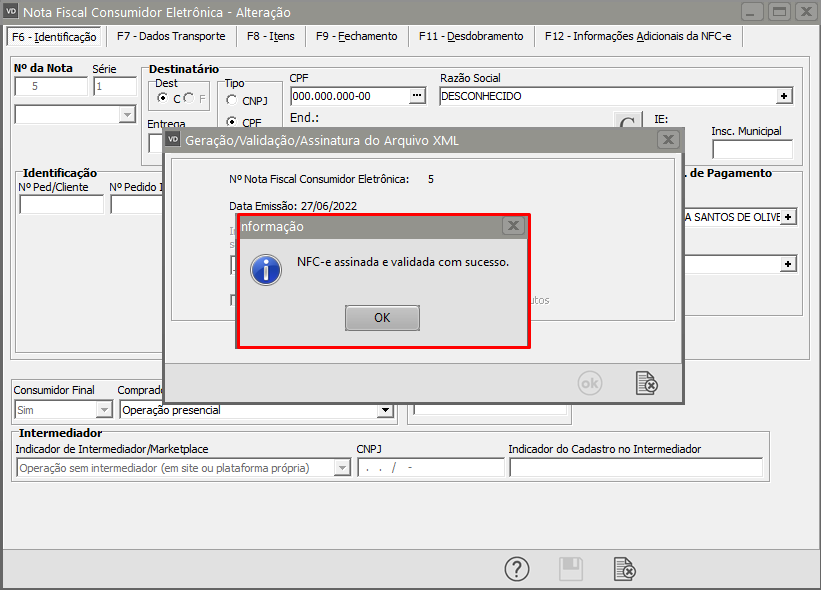This screenshot has height=590, width=821.
Task: Select the C radio button under Dest
Action: click(x=163, y=98)
